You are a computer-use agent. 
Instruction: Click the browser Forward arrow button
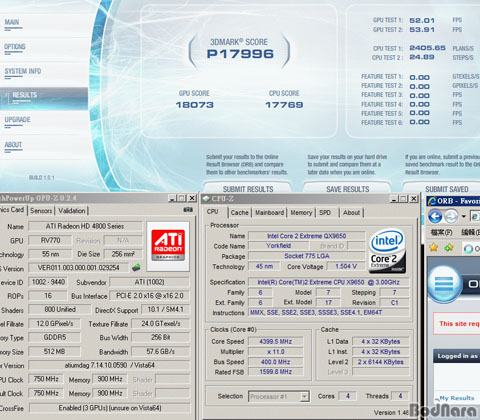pyautogui.click(x=451, y=217)
